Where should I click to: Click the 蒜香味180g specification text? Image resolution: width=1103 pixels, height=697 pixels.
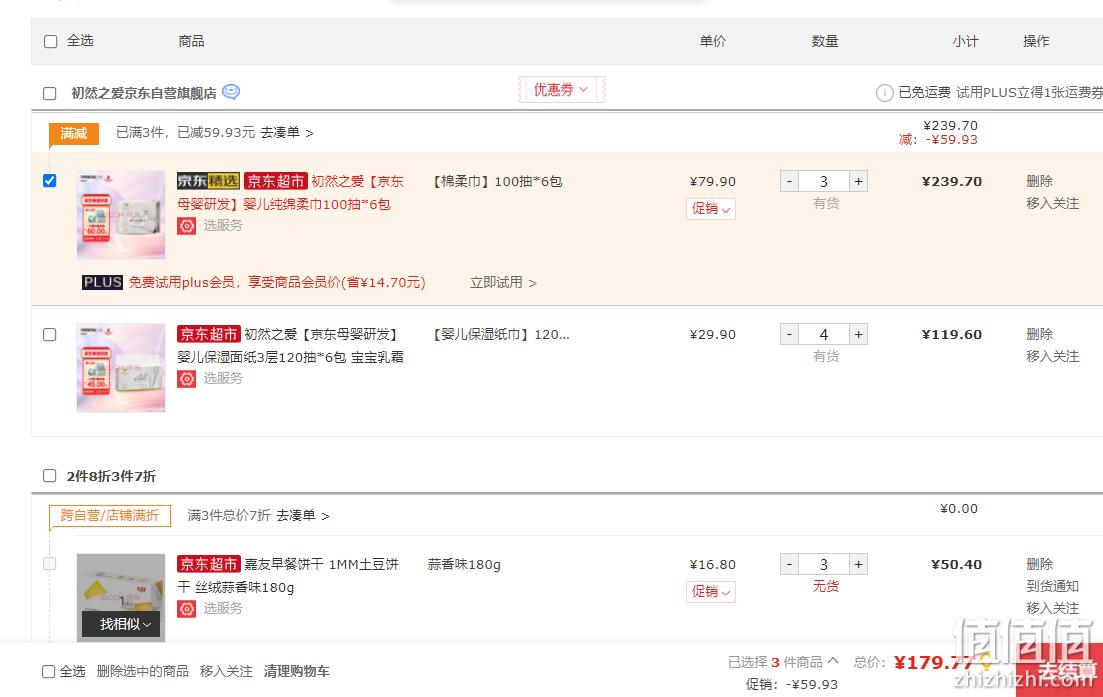coord(464,564)
